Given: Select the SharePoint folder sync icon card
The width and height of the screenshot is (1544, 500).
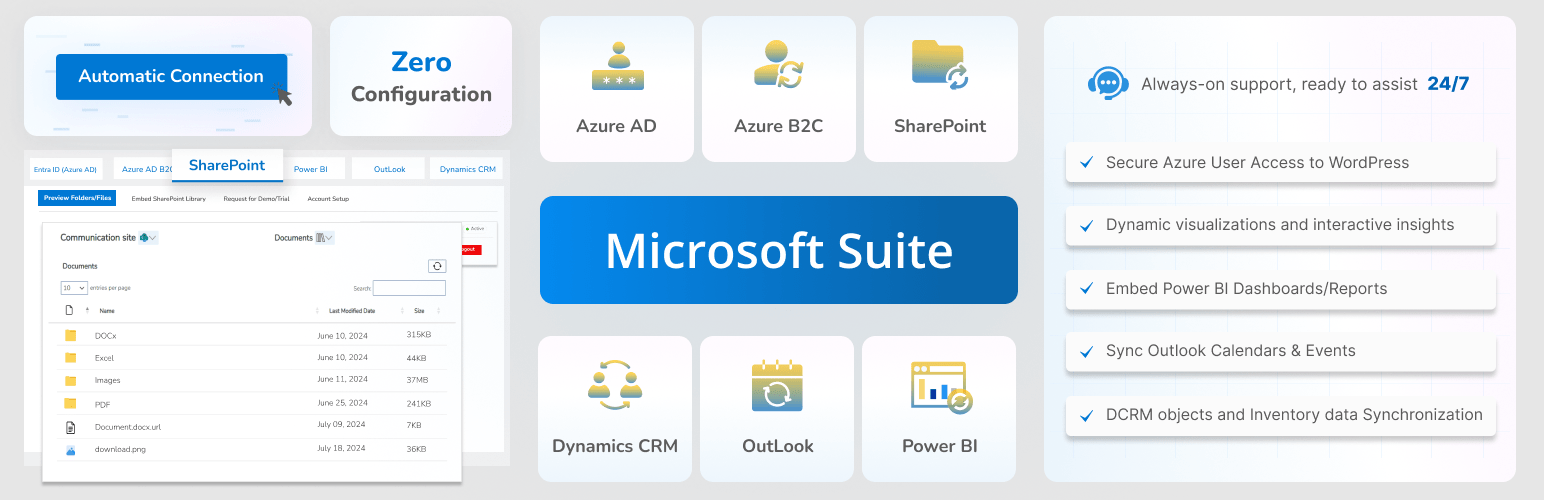Looking at the screenshot, I should pos(940,65).
